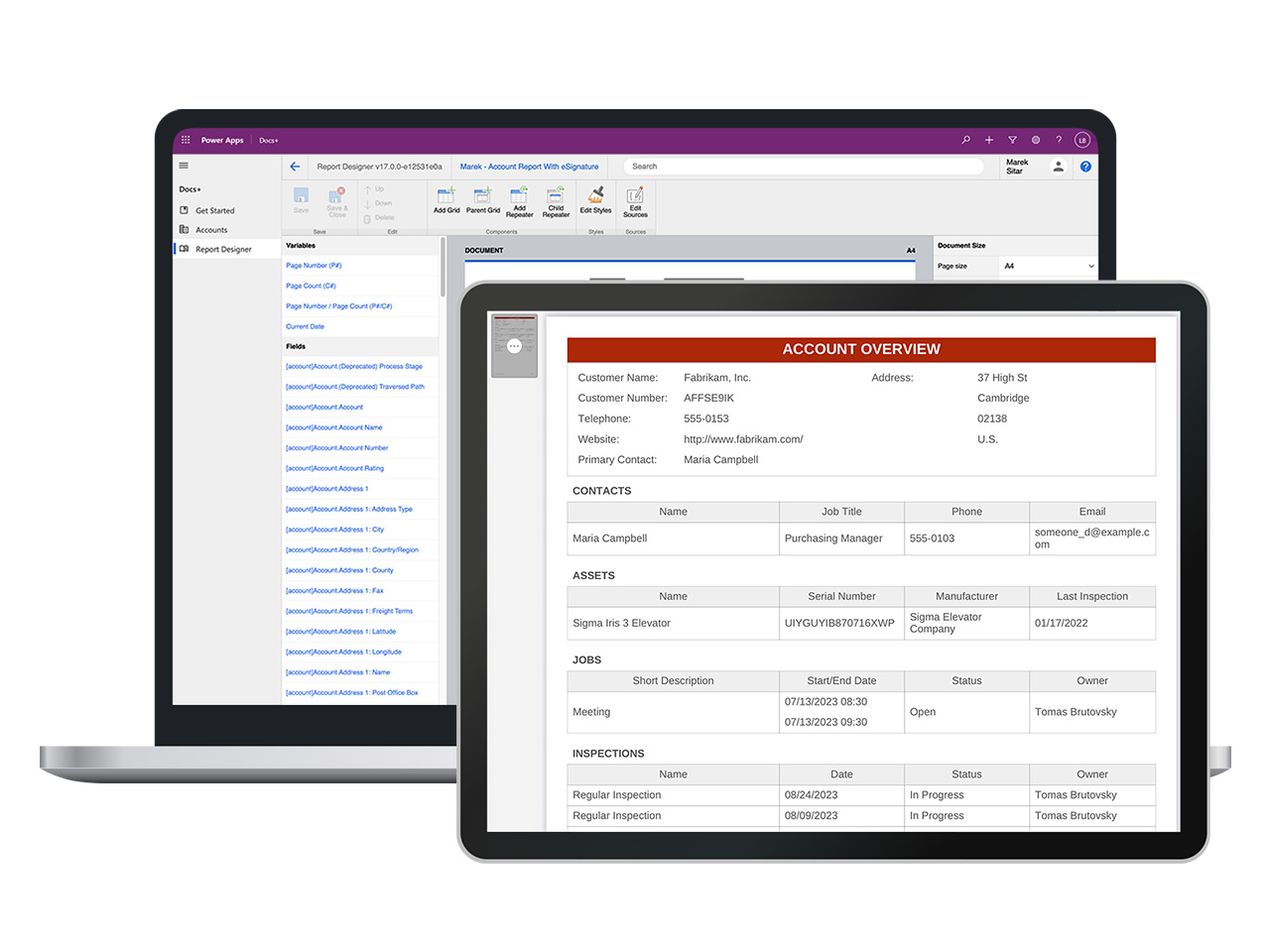The image size is (1270, 952).
Task: Move item Down in Edit group
Action: [x=378, y=203]
